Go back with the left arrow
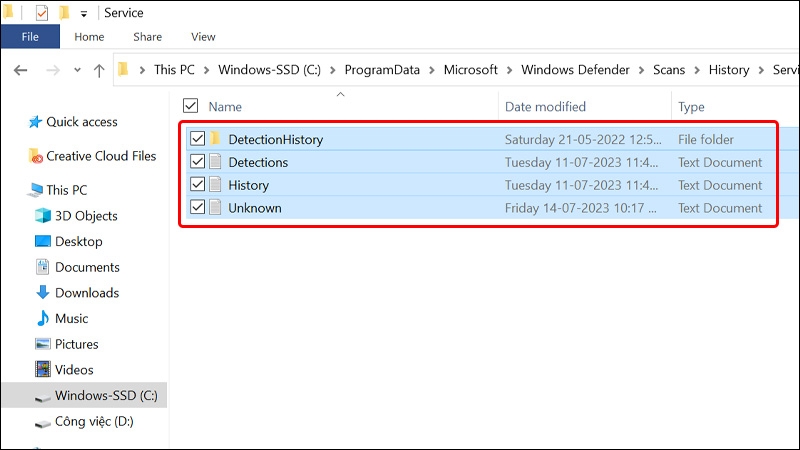The image size is (800, 450). (x=20, y=70)
